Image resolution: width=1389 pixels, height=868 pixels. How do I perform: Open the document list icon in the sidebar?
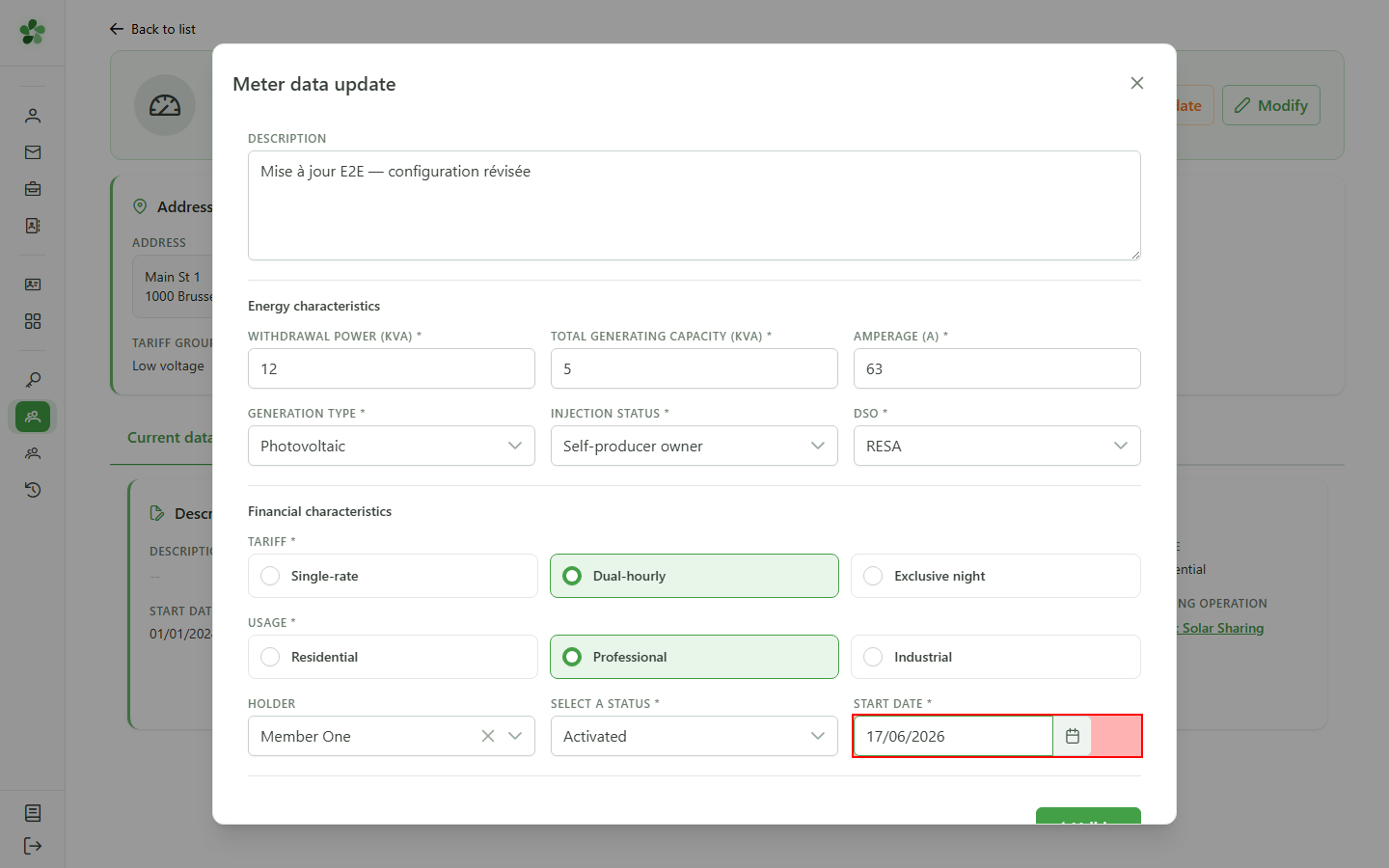[33, 813]
